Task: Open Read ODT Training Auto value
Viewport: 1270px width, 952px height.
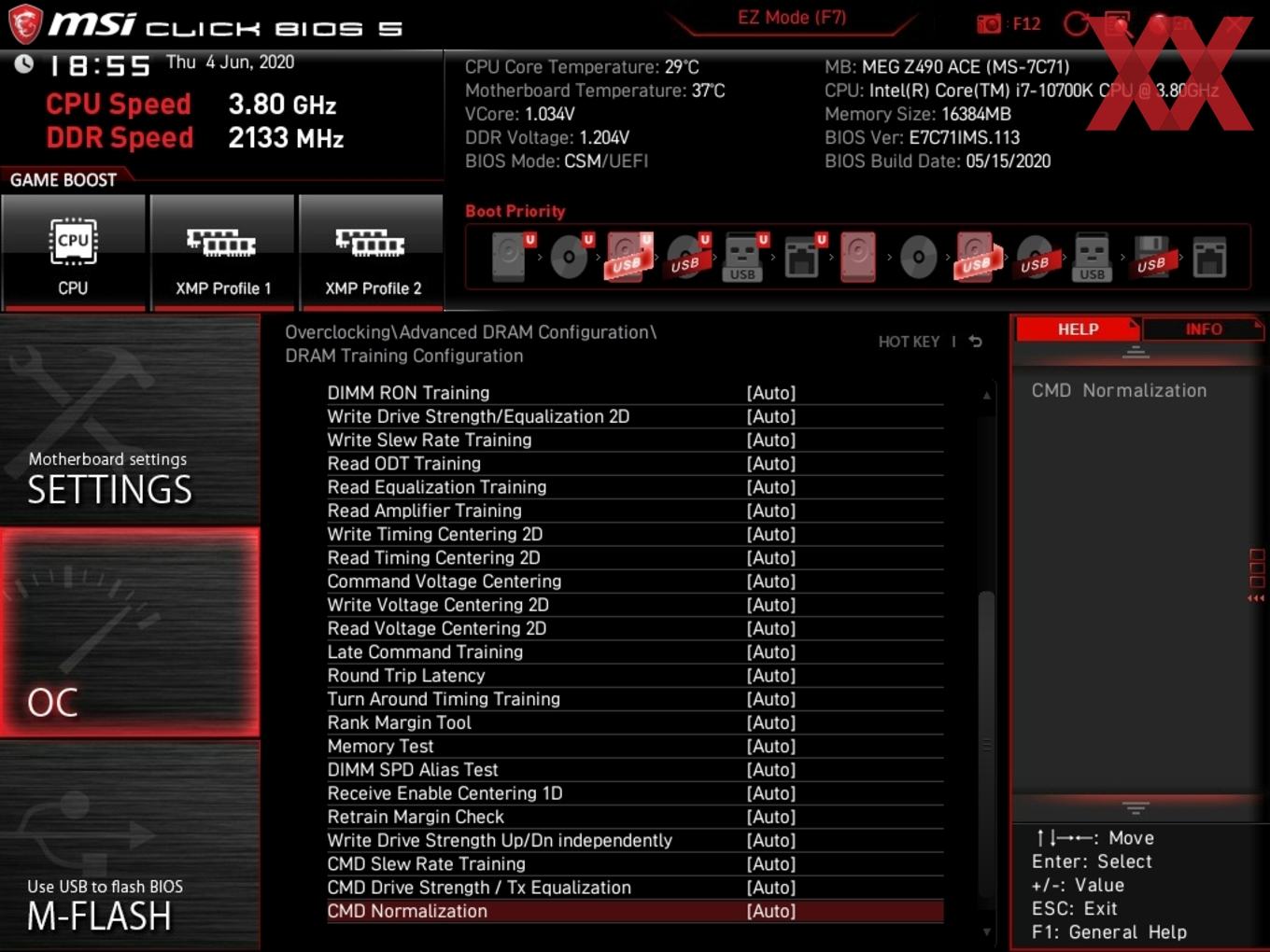Action: pyautogui.click(x=771, y=464)
